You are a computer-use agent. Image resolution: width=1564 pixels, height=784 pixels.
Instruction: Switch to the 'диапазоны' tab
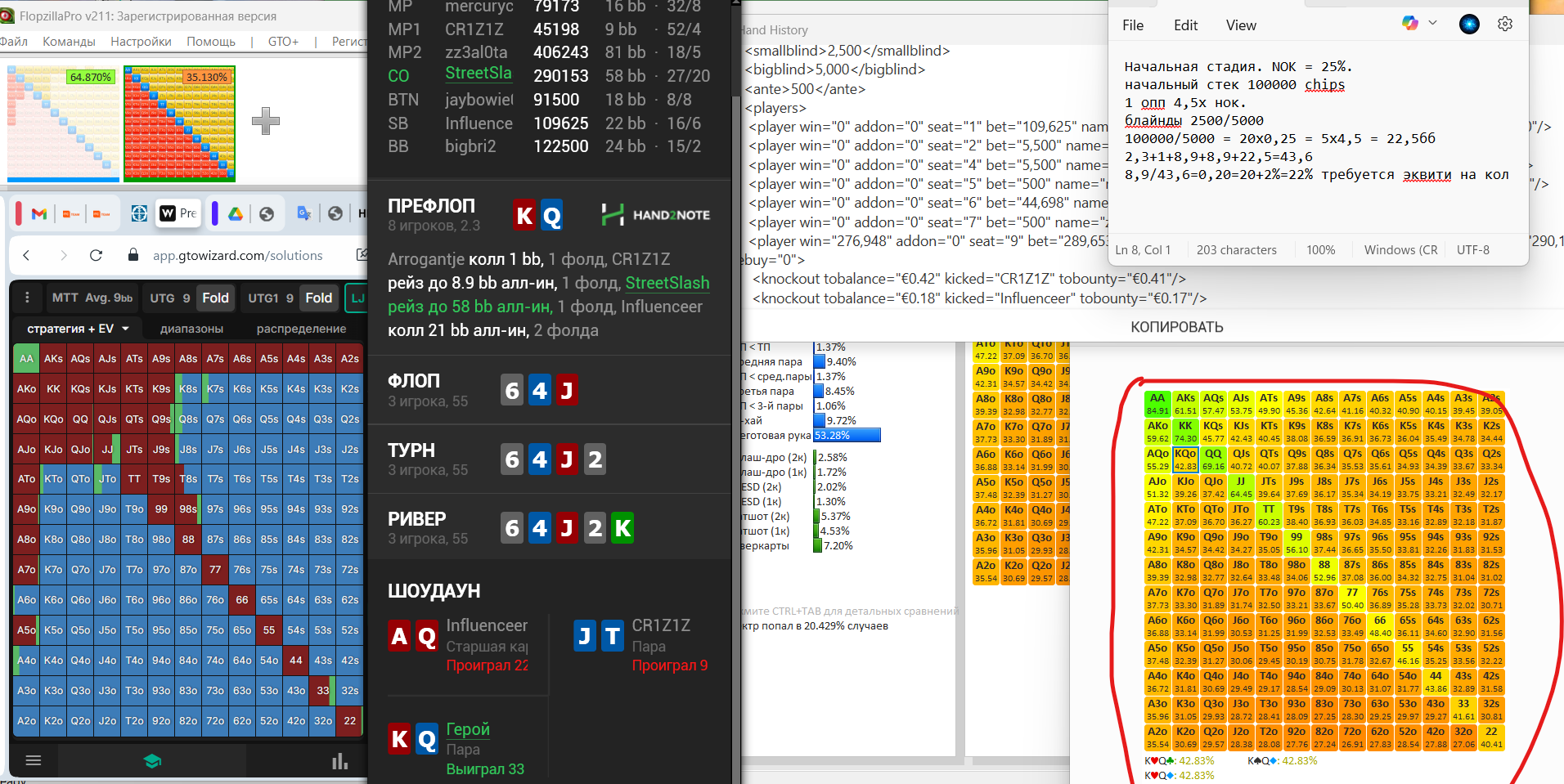click(191, 329)
